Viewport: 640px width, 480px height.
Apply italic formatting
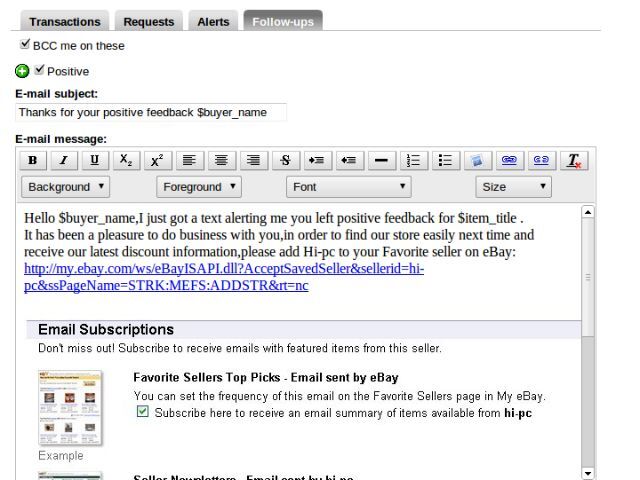tap(64, 160)
